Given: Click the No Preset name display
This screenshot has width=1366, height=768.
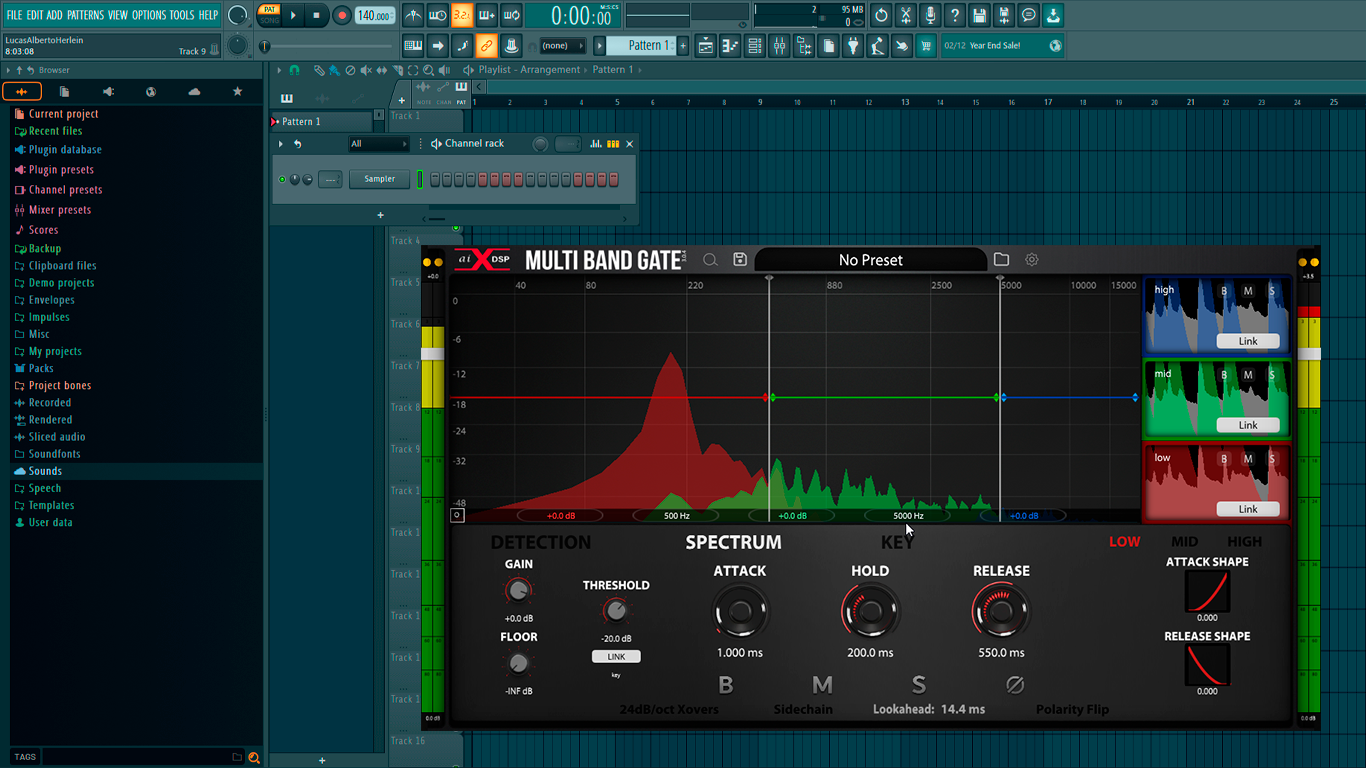Looking at the screenshot, I should (x=870, y=260).
